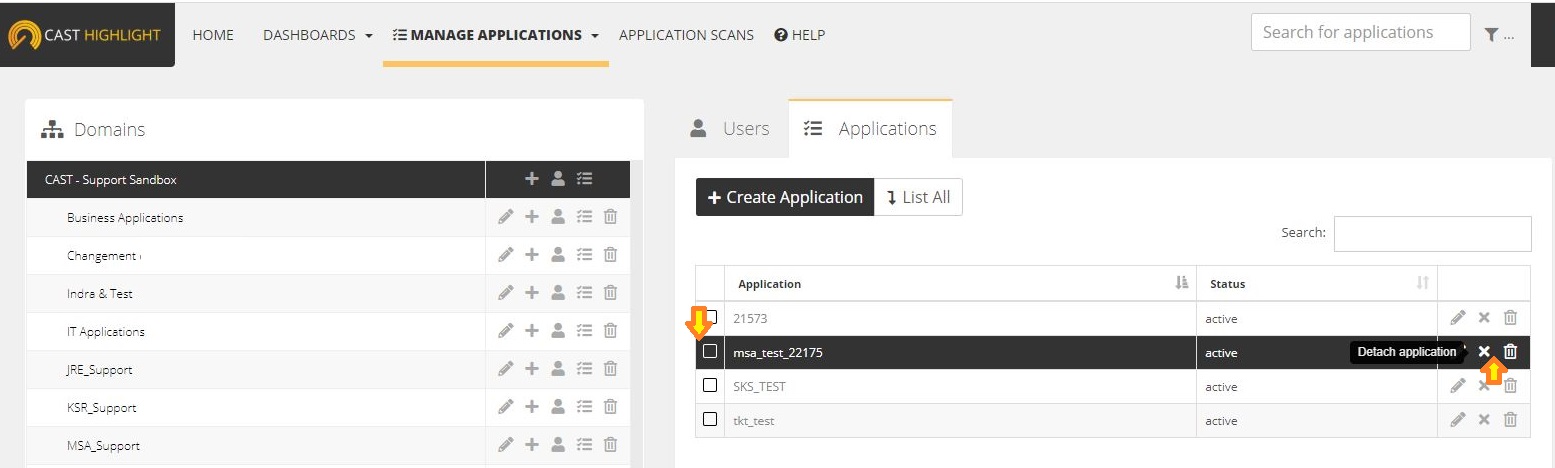The width and height of the screenshot is (1555, 468).
Task: Select the KSR_Support domain row
Action: pos(255,407)
